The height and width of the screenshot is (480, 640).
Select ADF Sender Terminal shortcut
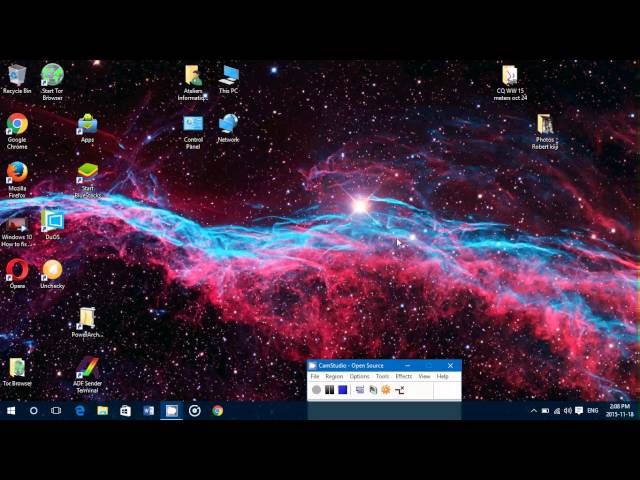pyautogui.click(x=87, y=375)
